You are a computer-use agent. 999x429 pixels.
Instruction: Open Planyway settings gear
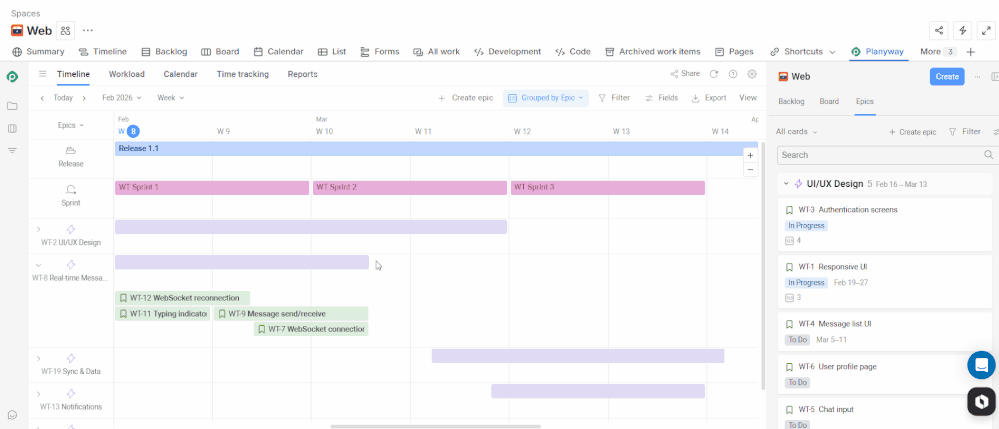(x=752, y=74)
